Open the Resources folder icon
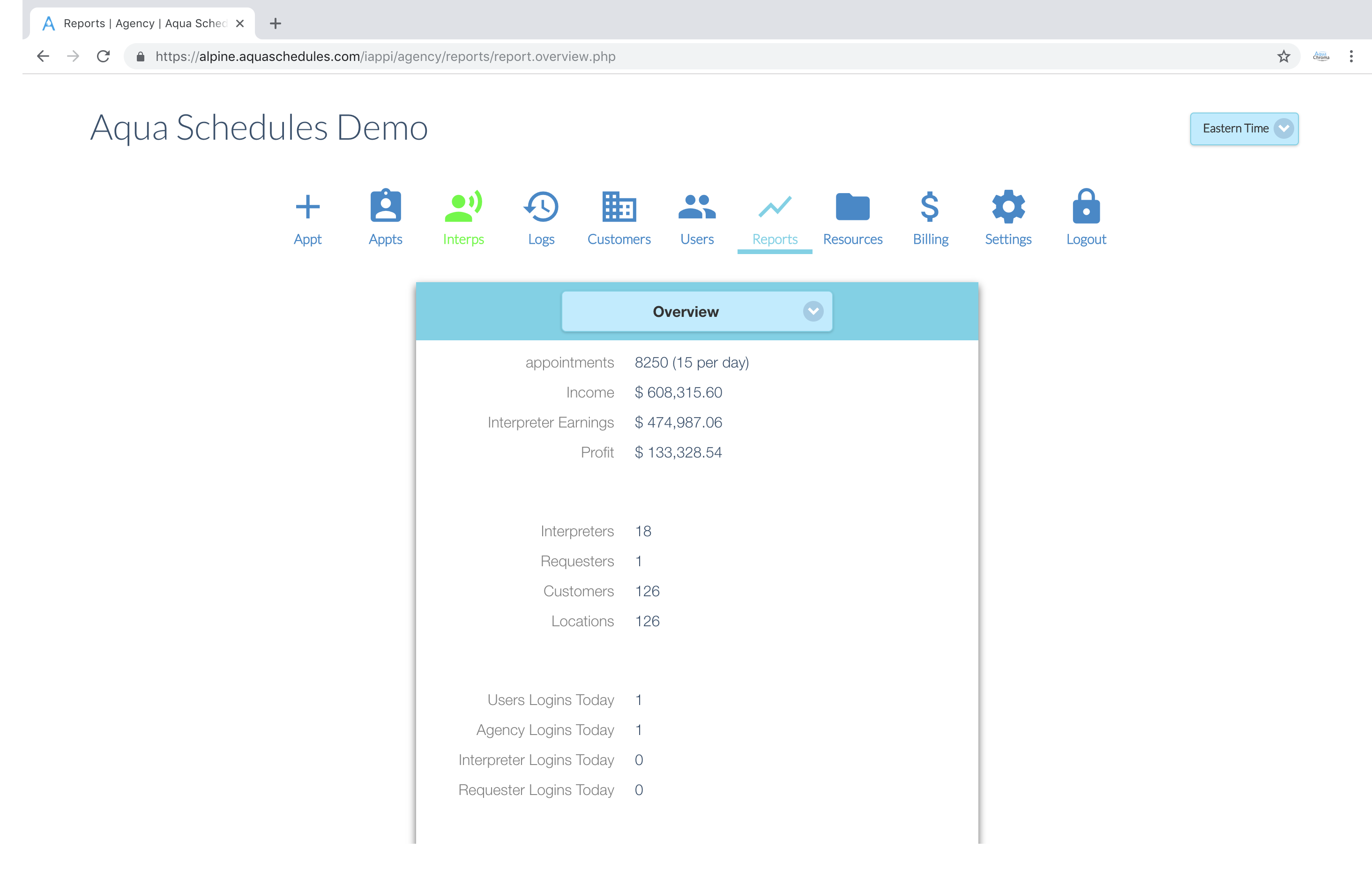The height and width of the screenshot is (870, 1372). click(x=852, y=206)
